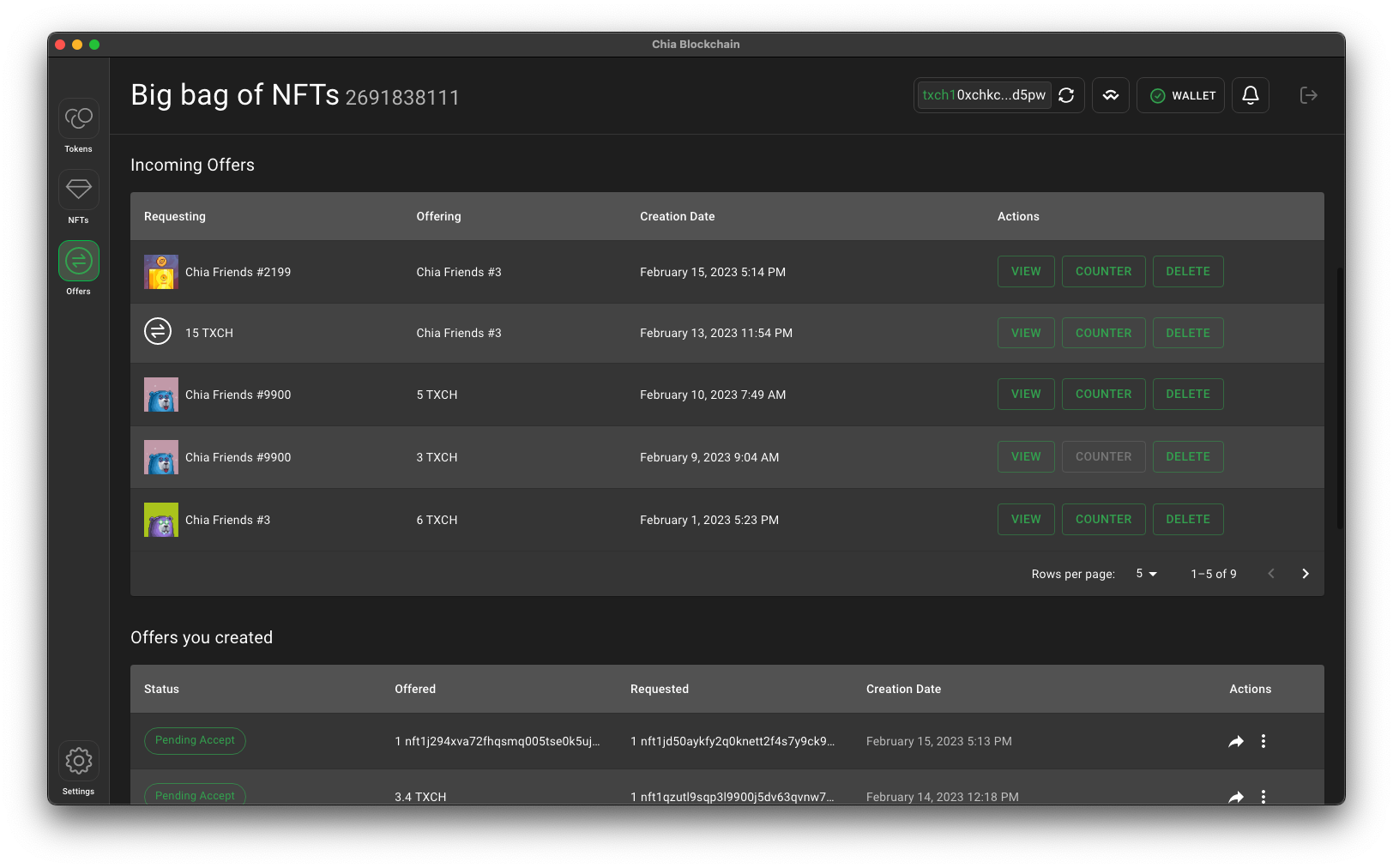The width and height of the screenshot is (1393, 868).
Task: View the February 1 6 TXCH offer
Action: coord(1026,519)
